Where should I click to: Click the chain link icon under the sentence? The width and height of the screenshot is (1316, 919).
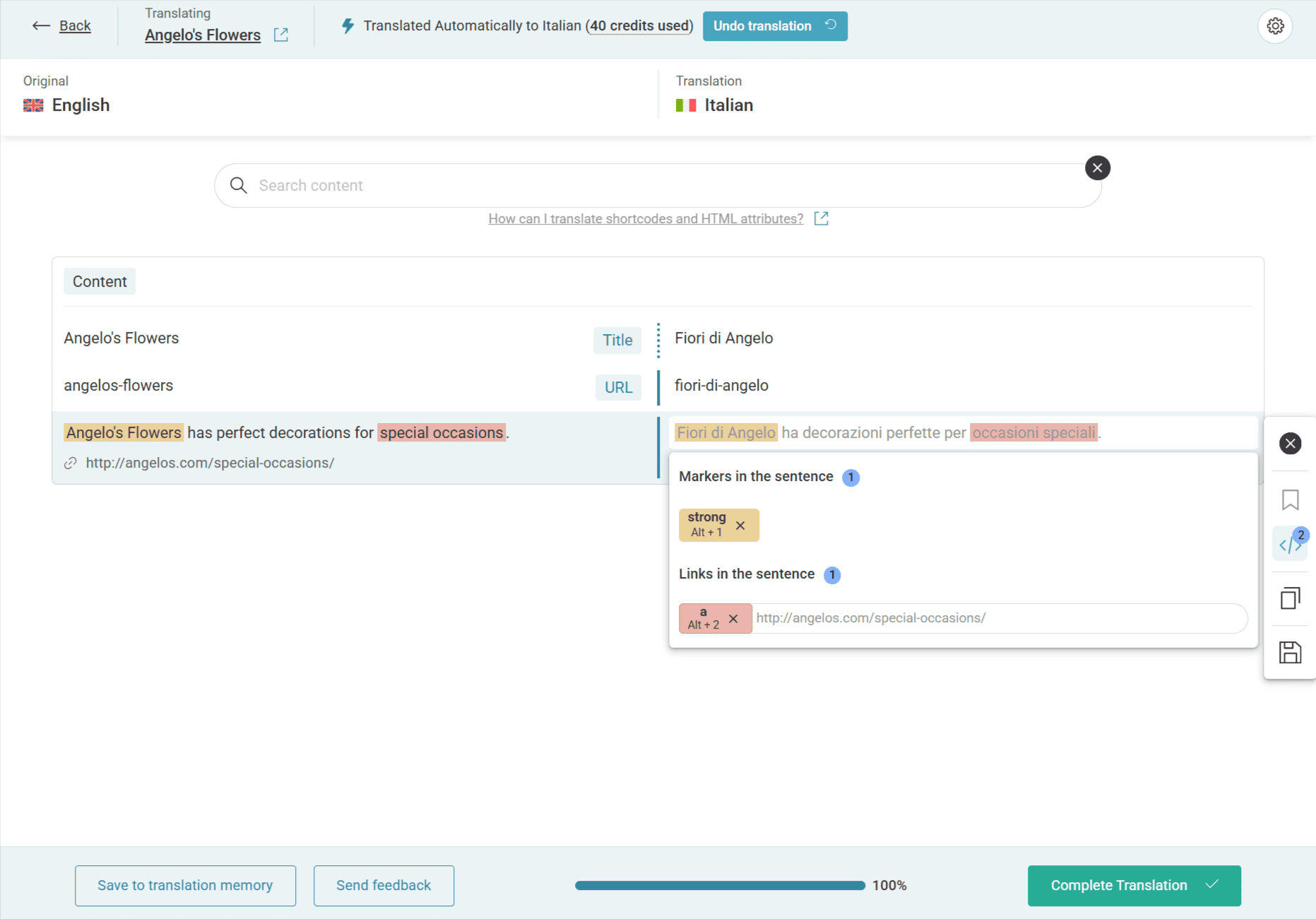click(71, 463)
